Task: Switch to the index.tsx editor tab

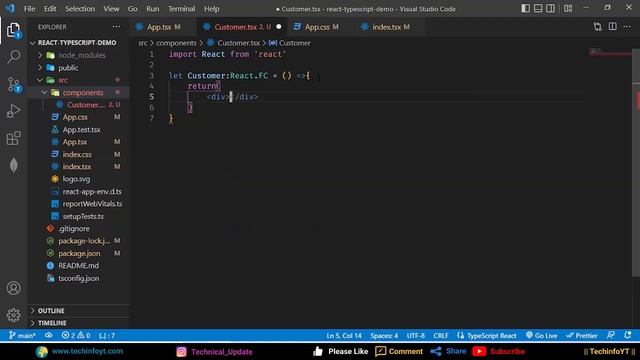Action: coord(390,27)
